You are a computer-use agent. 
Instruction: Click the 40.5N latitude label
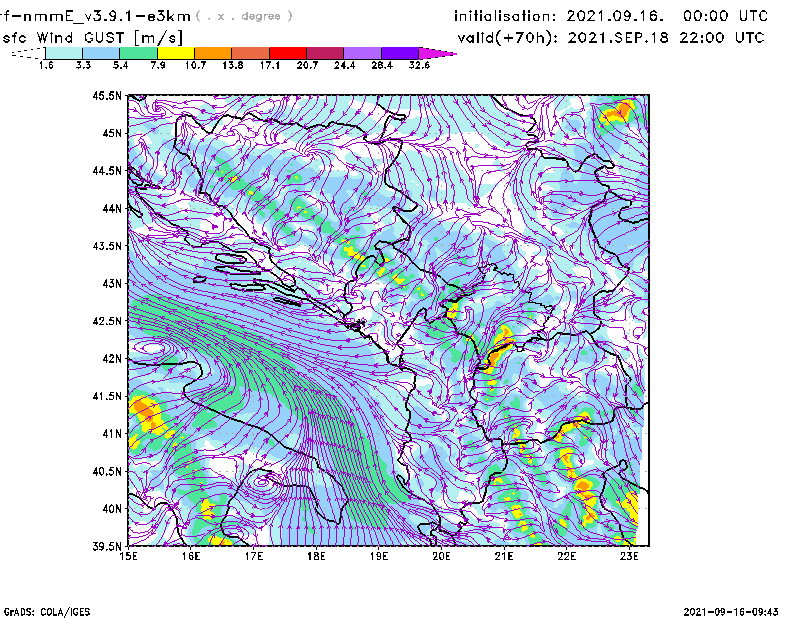coord(107,471)
